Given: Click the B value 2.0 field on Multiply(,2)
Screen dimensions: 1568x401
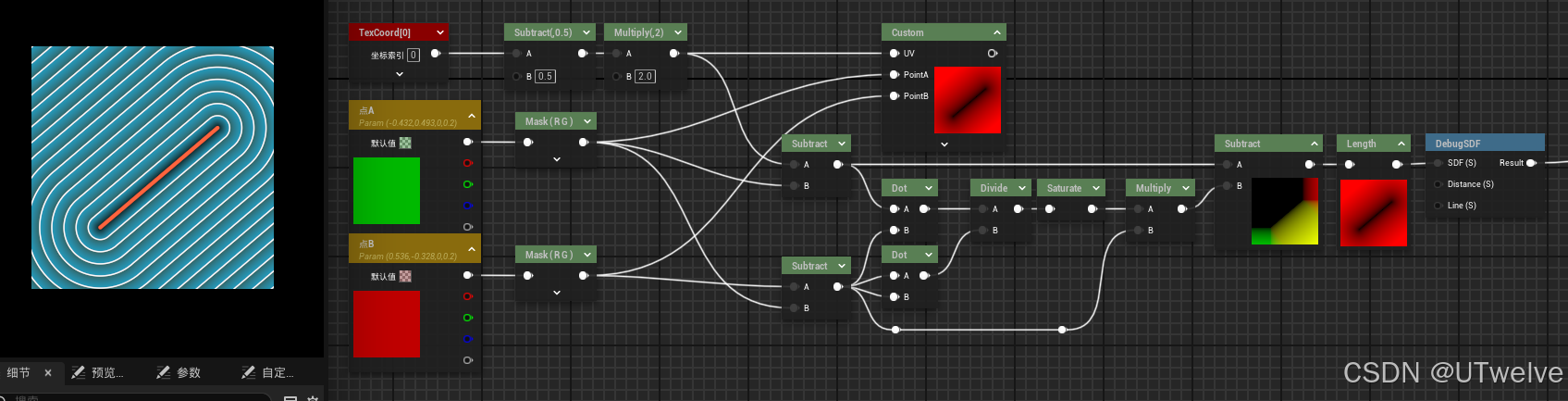Looking at the screenshot, I should 645,76.
